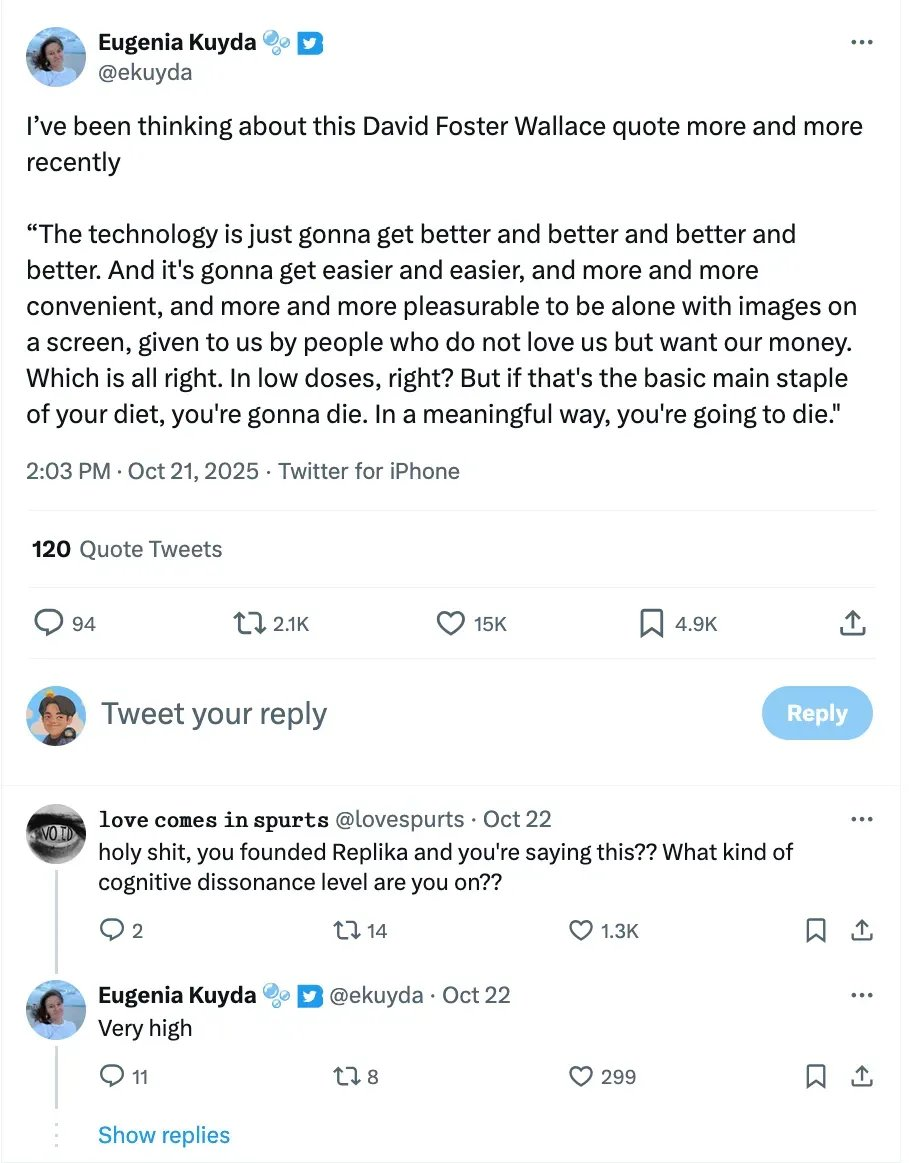Like the "Very high" reply
Screen dimensions: 909x1163
(581, 1077)
